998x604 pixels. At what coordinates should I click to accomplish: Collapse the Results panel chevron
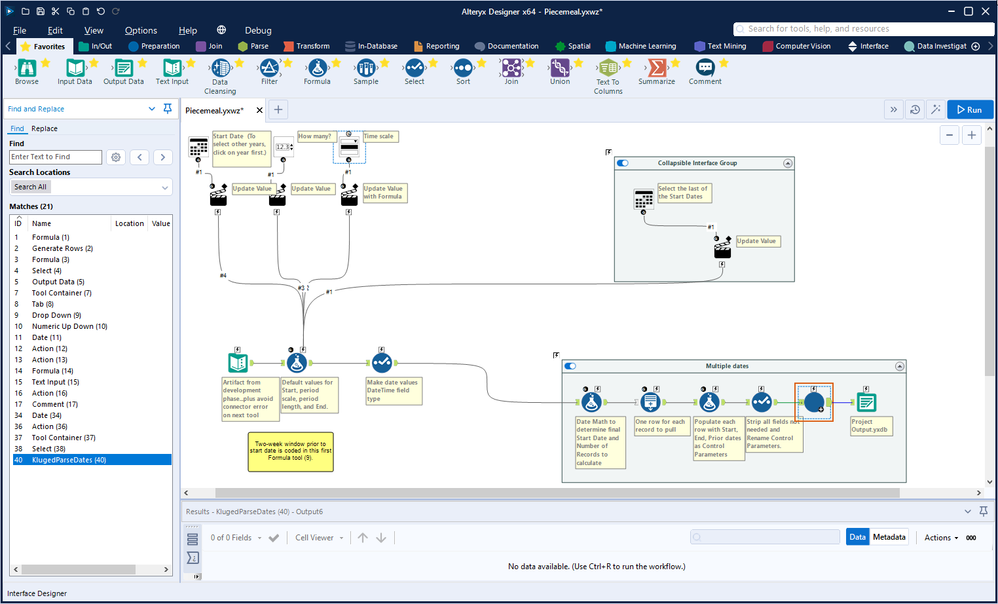pyautogui.click(x=968, y=511)
